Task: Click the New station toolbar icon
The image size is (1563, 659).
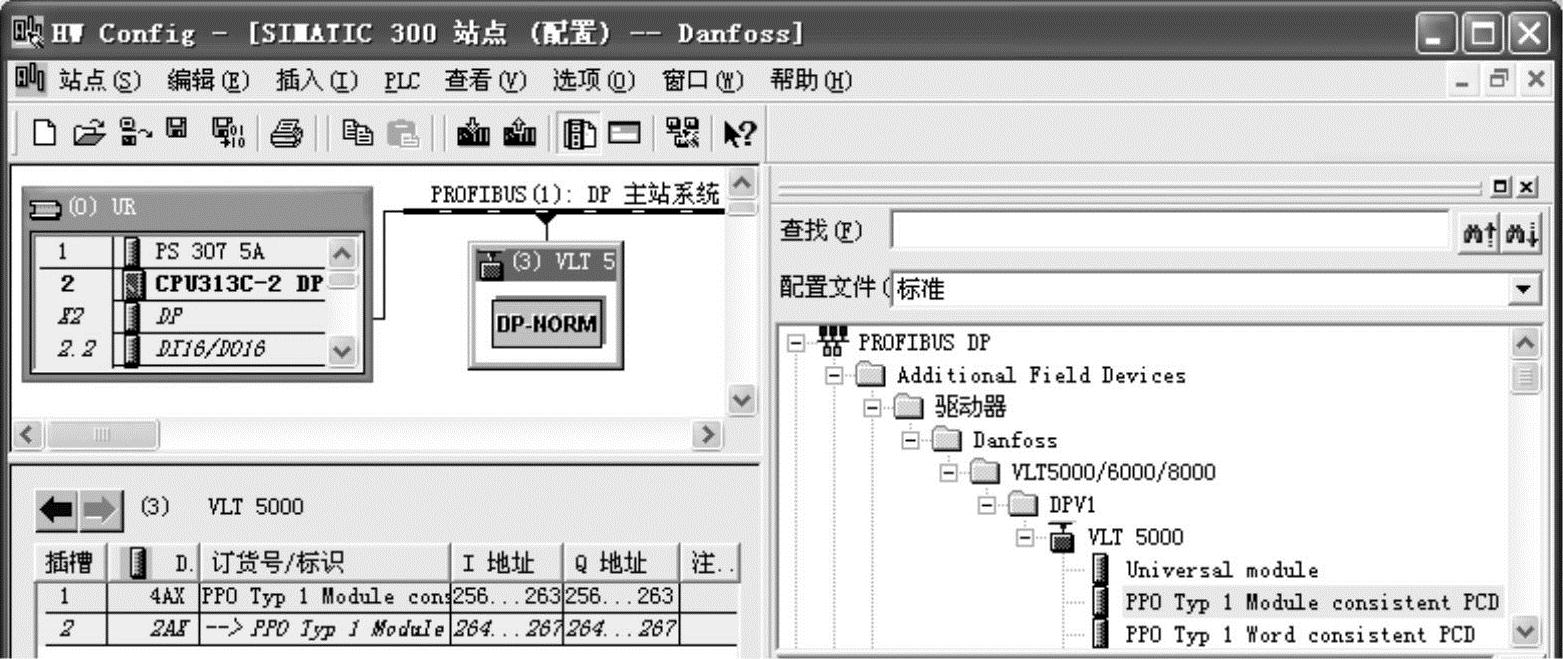Action: [x=43, y=132]
